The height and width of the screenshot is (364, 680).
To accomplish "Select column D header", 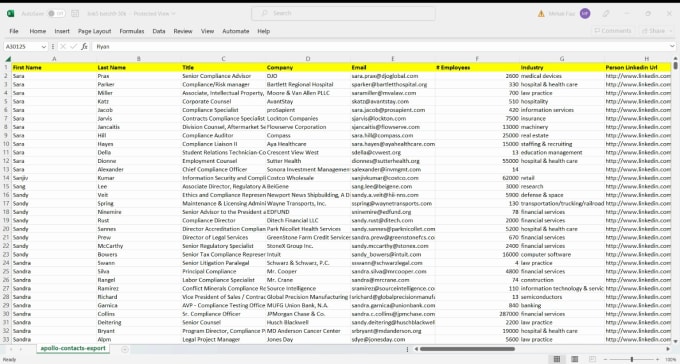I will click(308, 59).
